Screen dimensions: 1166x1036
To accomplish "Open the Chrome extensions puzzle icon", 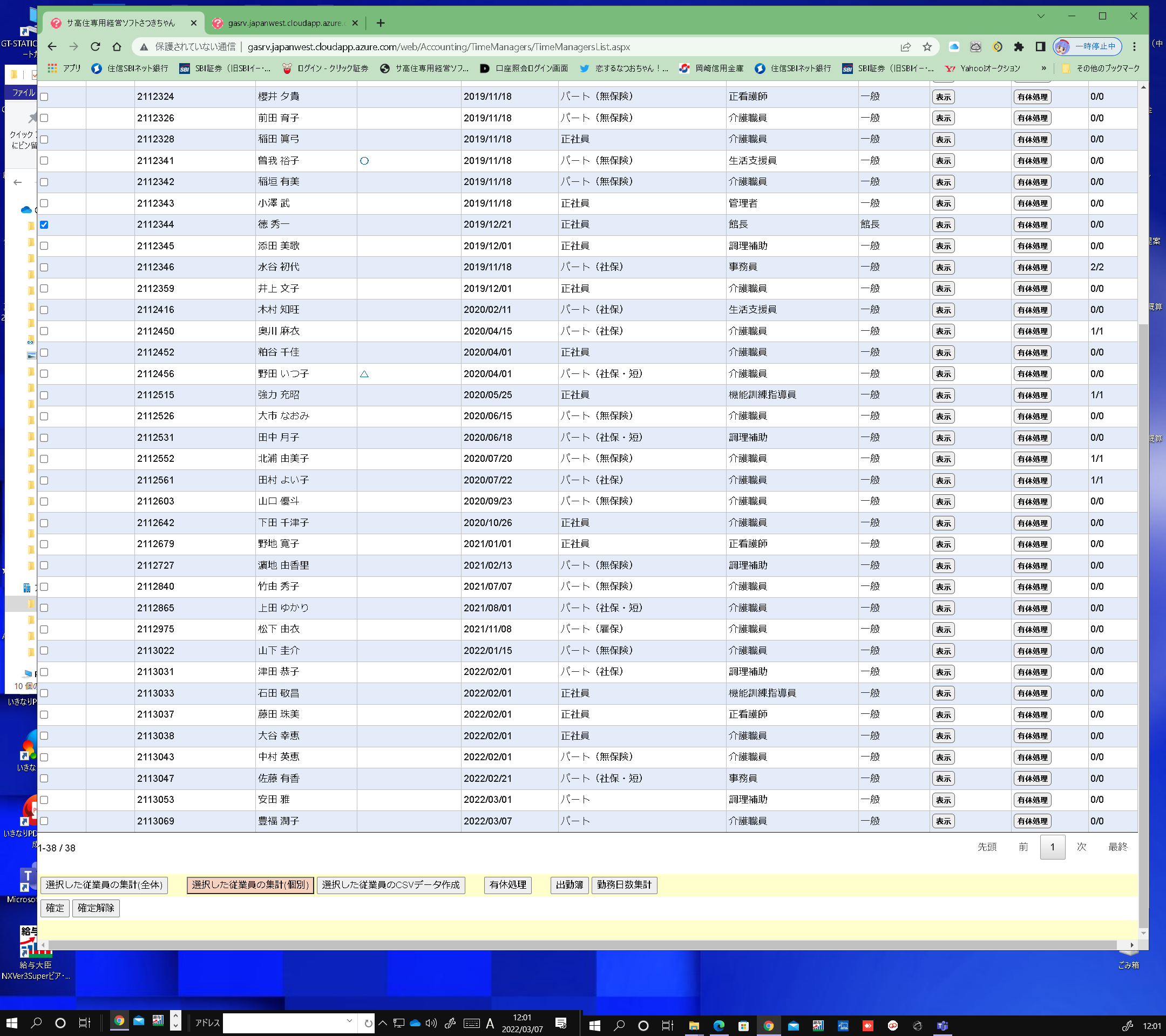I will pos(1019,47).
